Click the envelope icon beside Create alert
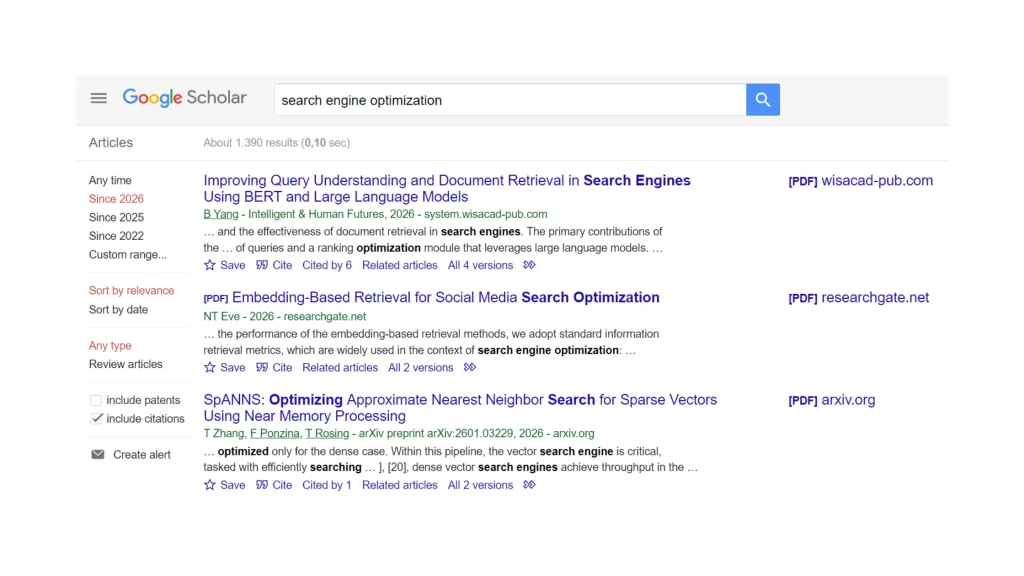This screenshot has height=576, width=1024. click(96, 454)
